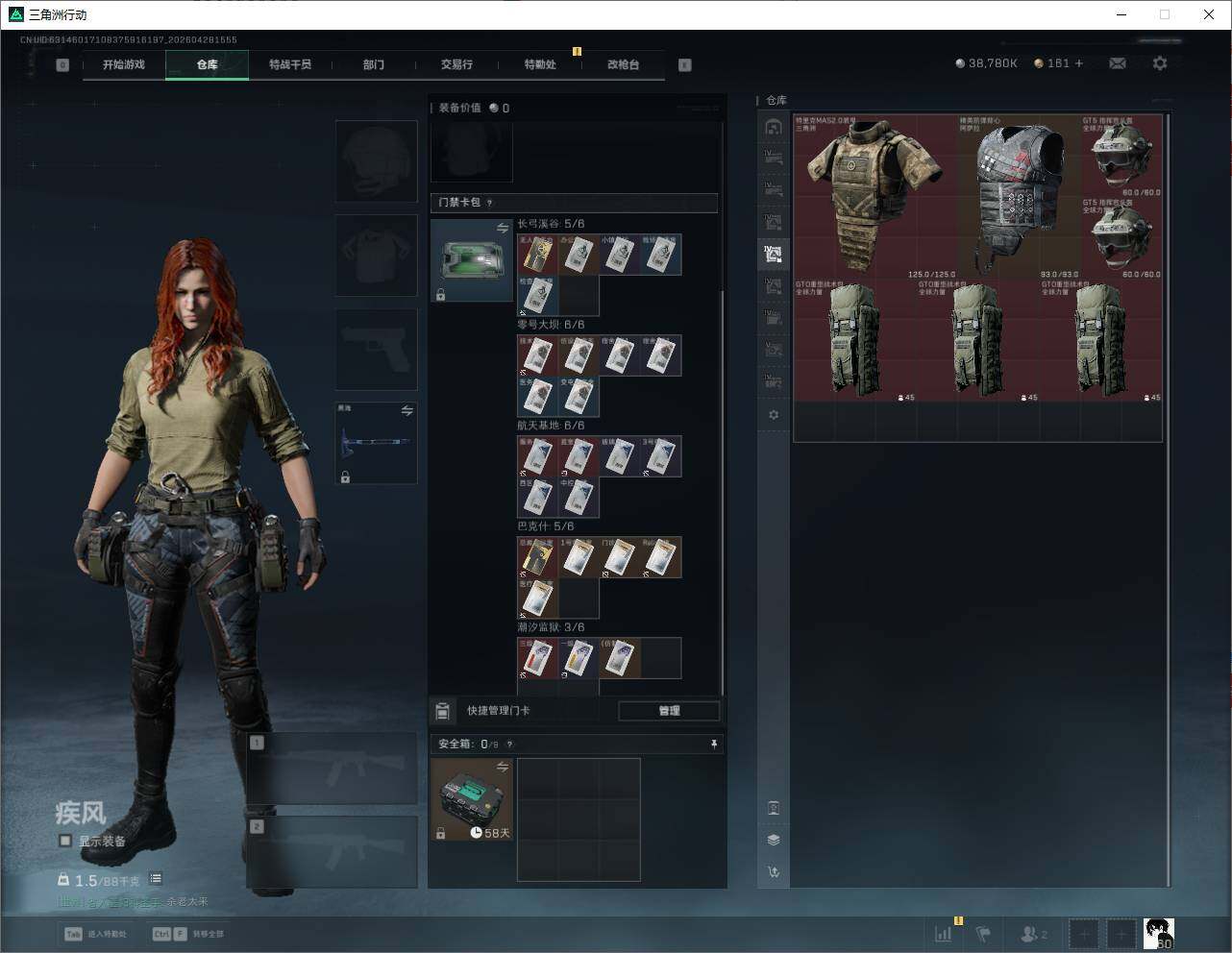The image size is (1232, 953).
Task: Open the player avatar profile
Action: click(1159, 933)
